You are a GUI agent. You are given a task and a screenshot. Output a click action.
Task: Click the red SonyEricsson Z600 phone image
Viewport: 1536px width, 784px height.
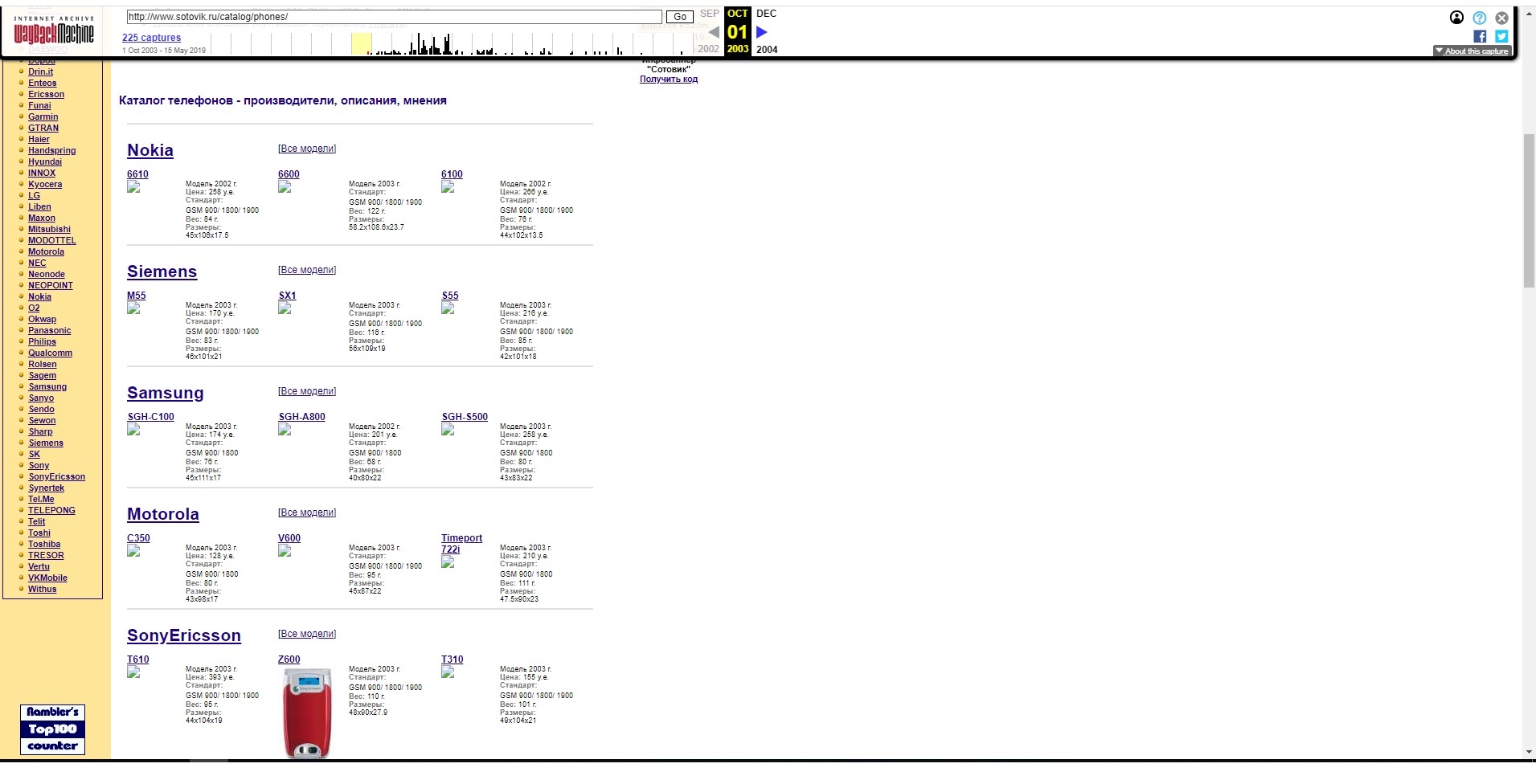306,713
